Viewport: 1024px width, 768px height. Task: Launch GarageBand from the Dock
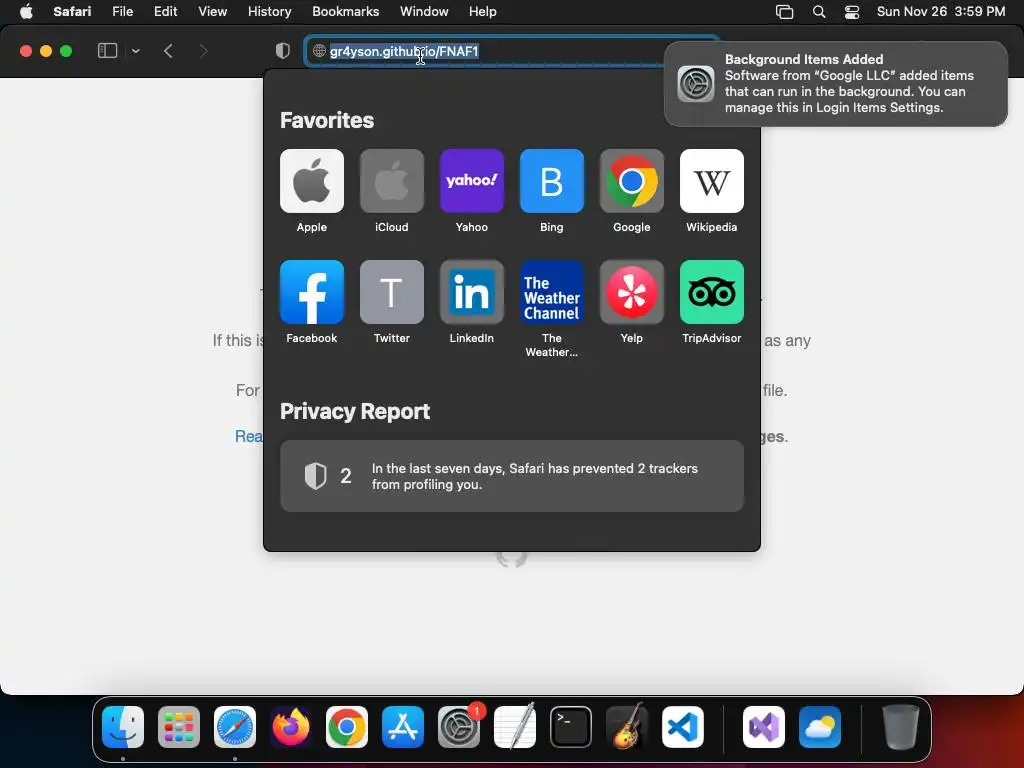[x=626, y=727]
